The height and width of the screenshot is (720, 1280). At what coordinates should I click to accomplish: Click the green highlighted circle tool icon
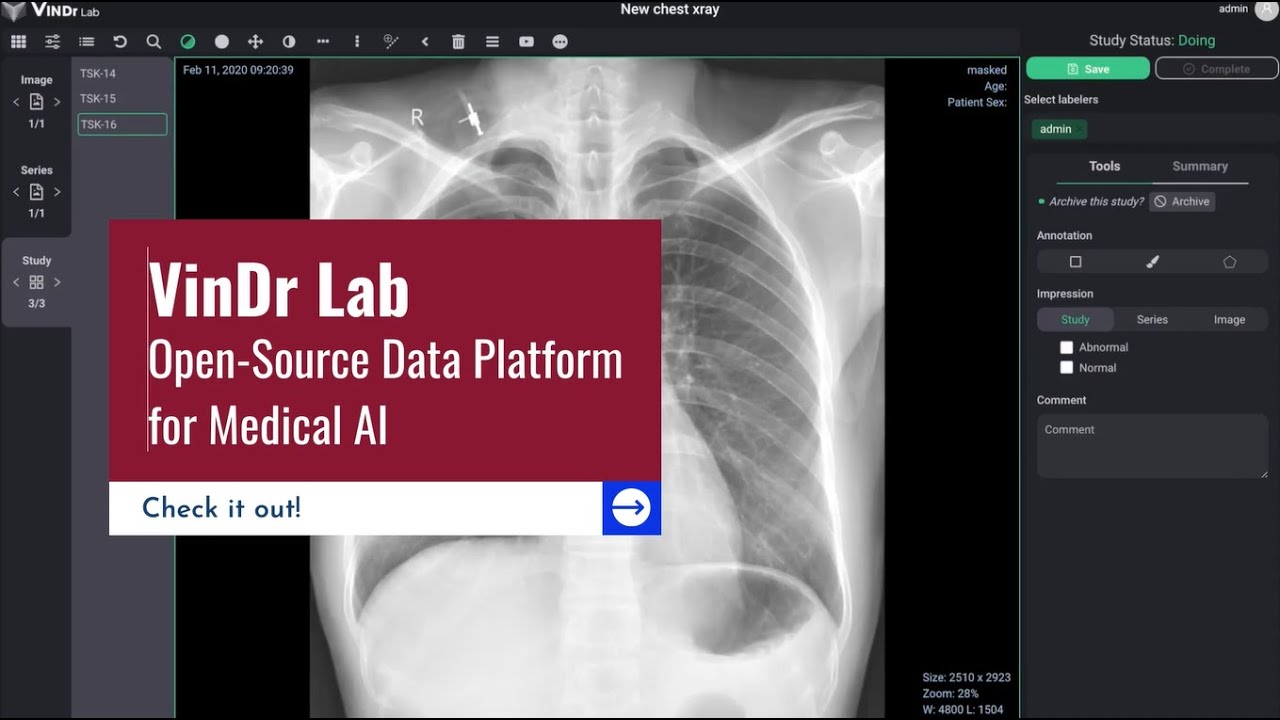tap(187, 42)
